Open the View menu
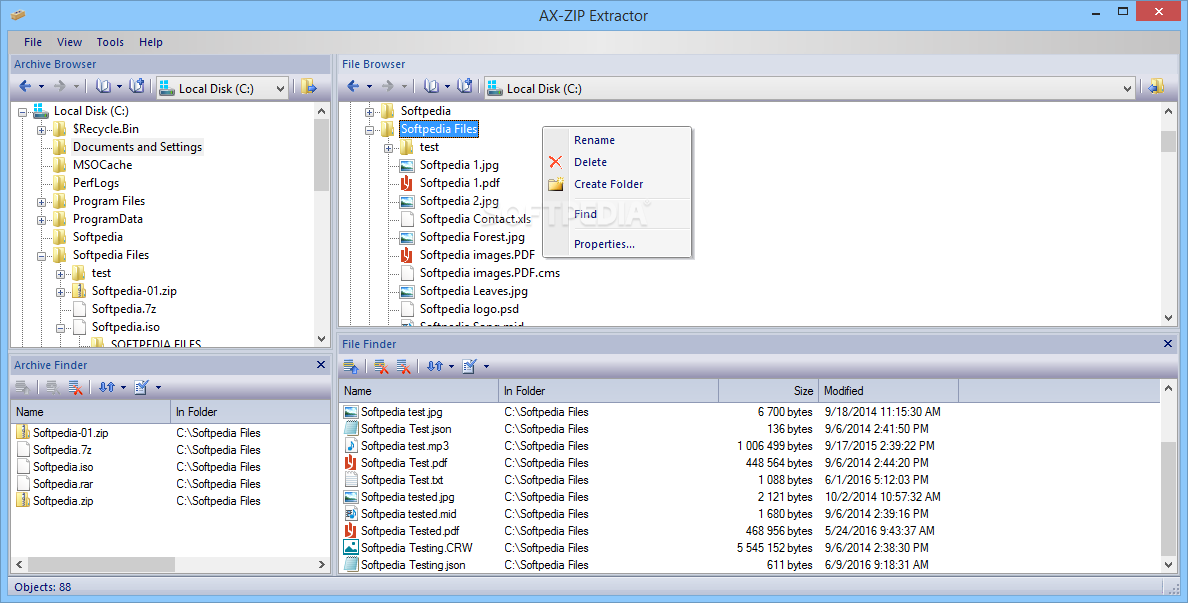Viewport: 1188px width, 603px height. click(x=69, y=42)
